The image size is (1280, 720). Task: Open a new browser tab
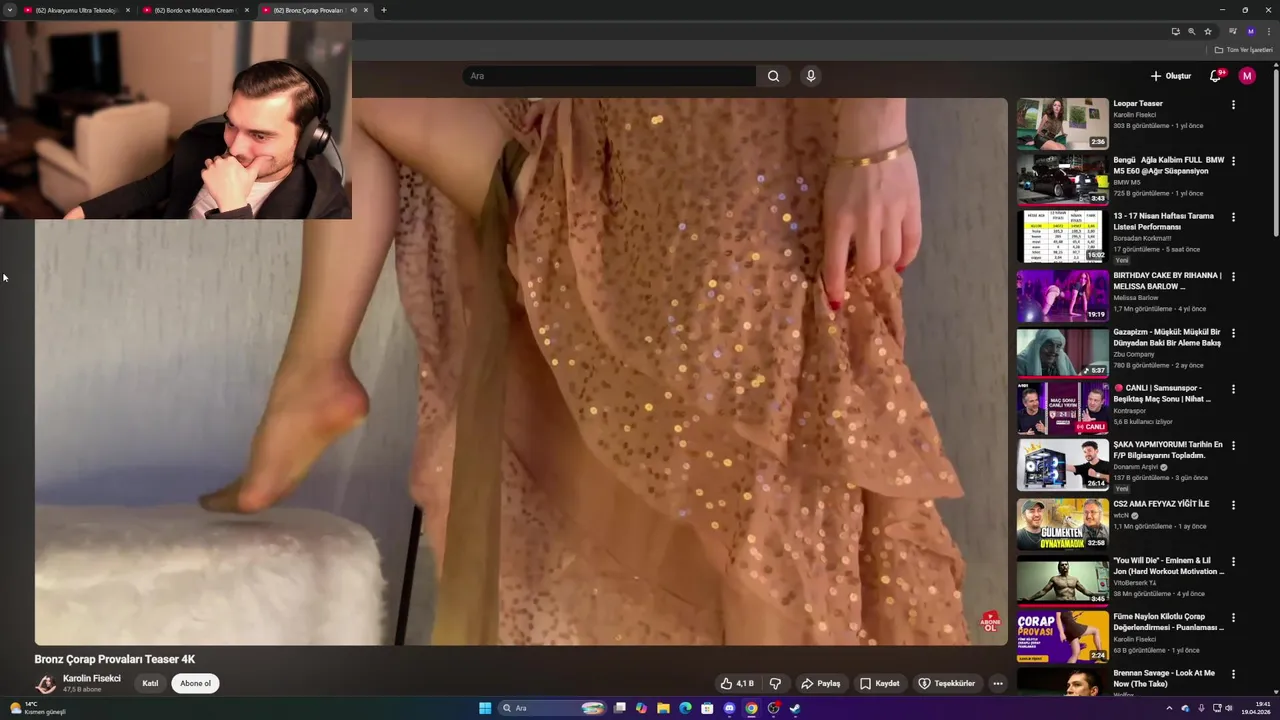click(383, 10)
